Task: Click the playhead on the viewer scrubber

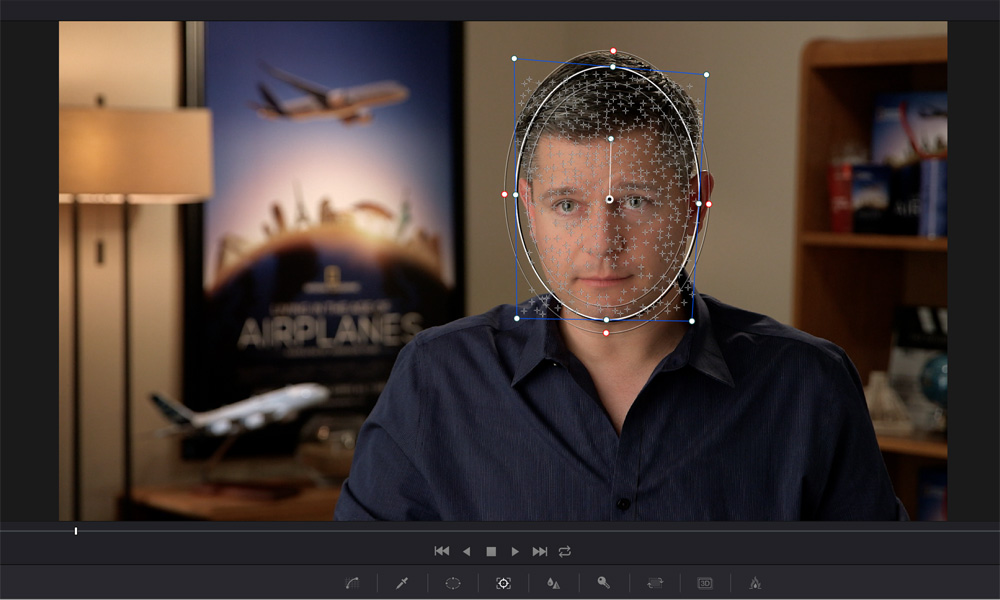Action: tap(76, 531)
